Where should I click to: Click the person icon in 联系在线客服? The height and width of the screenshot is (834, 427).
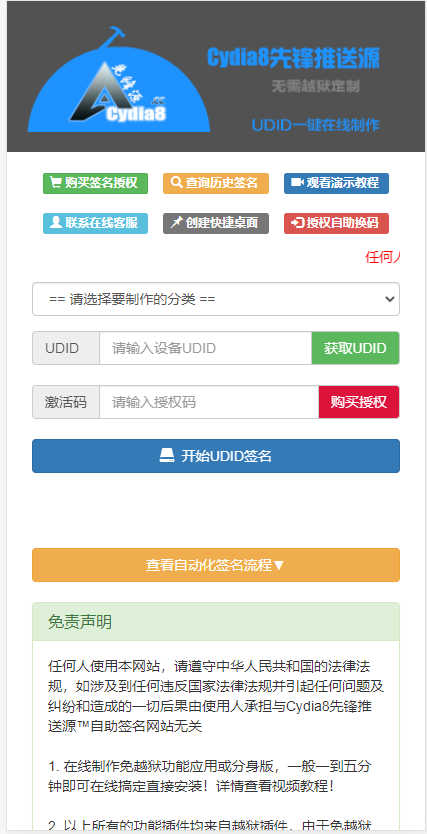pyautogui.click(x=55, y=223)
